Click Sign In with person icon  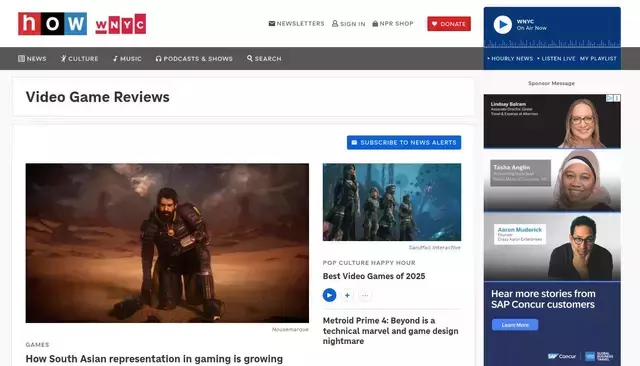point(349,24)
